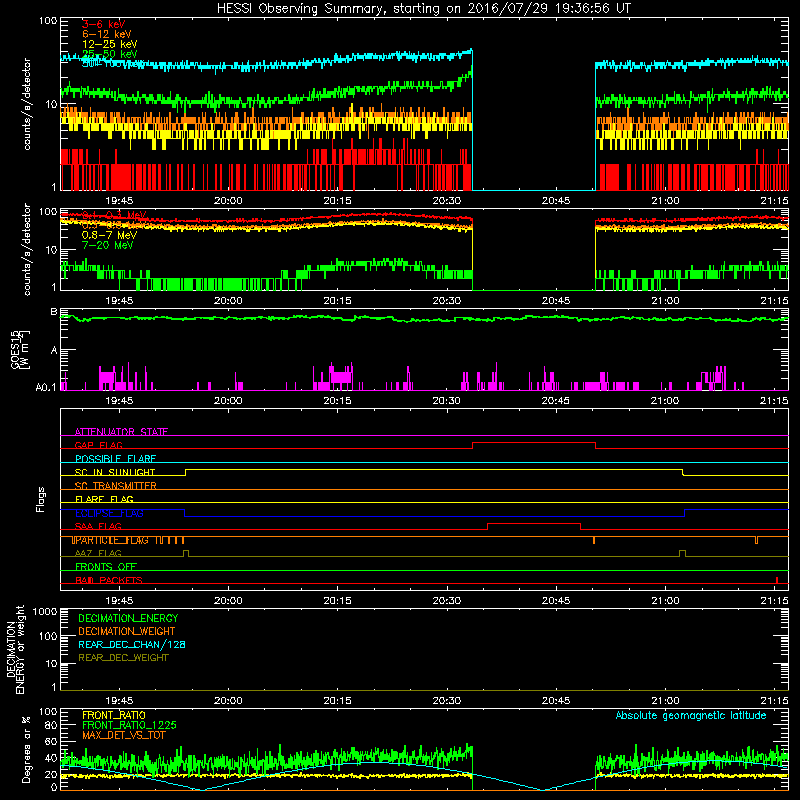Click the yellow 'FRONT_RATIO' legend label
This screenshot has height=800, width=800.
coord(114,715)
